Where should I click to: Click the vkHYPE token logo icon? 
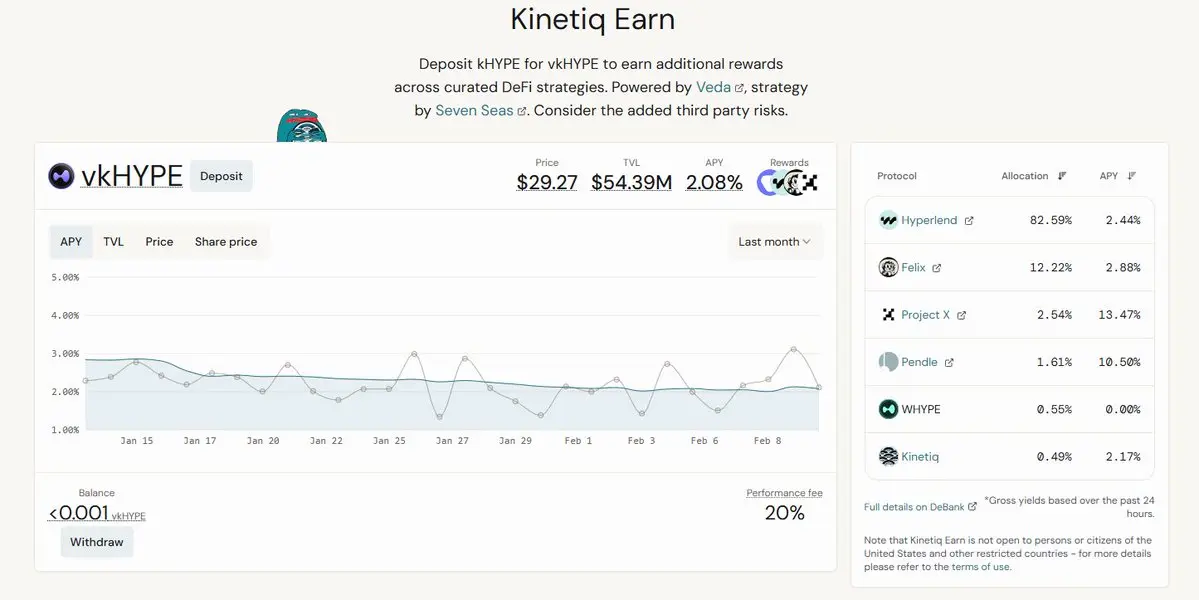point(61,176)
